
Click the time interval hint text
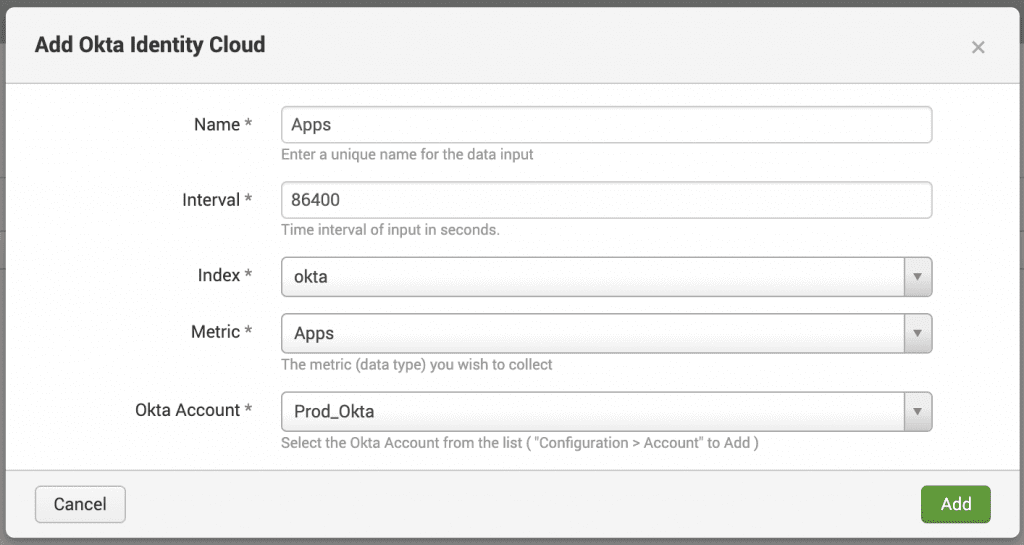pyautogui.click(x=390, y=230)
